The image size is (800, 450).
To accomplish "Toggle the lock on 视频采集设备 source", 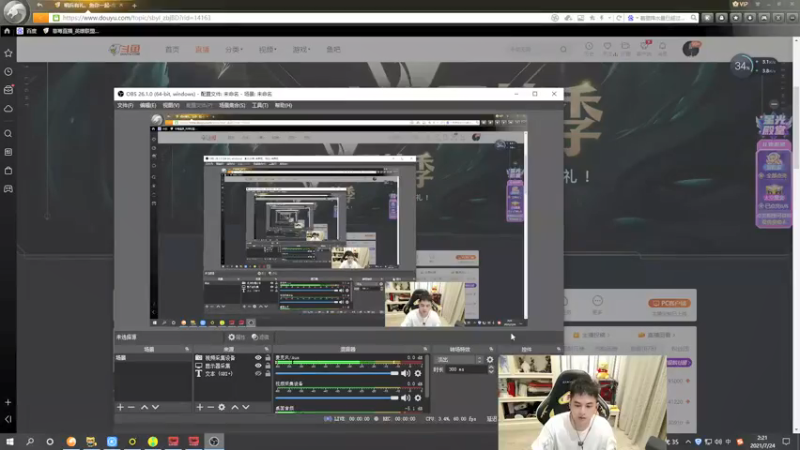I will (267, 358).
